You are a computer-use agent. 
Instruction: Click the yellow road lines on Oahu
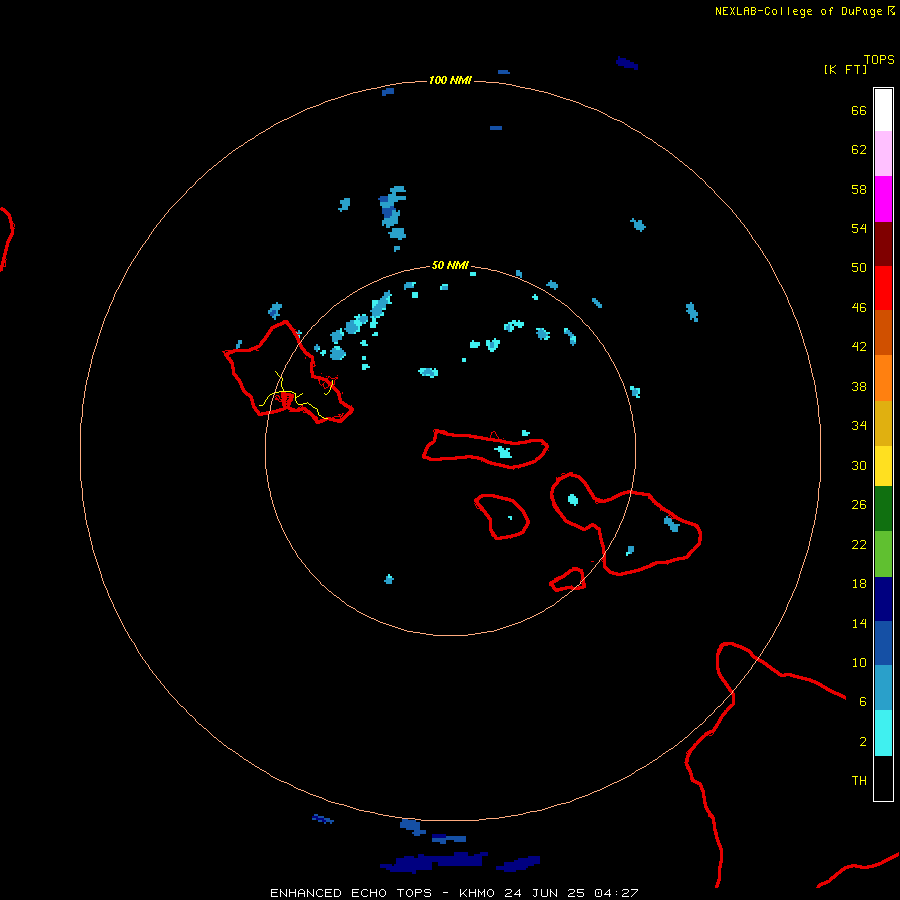[x=296, y=396]
